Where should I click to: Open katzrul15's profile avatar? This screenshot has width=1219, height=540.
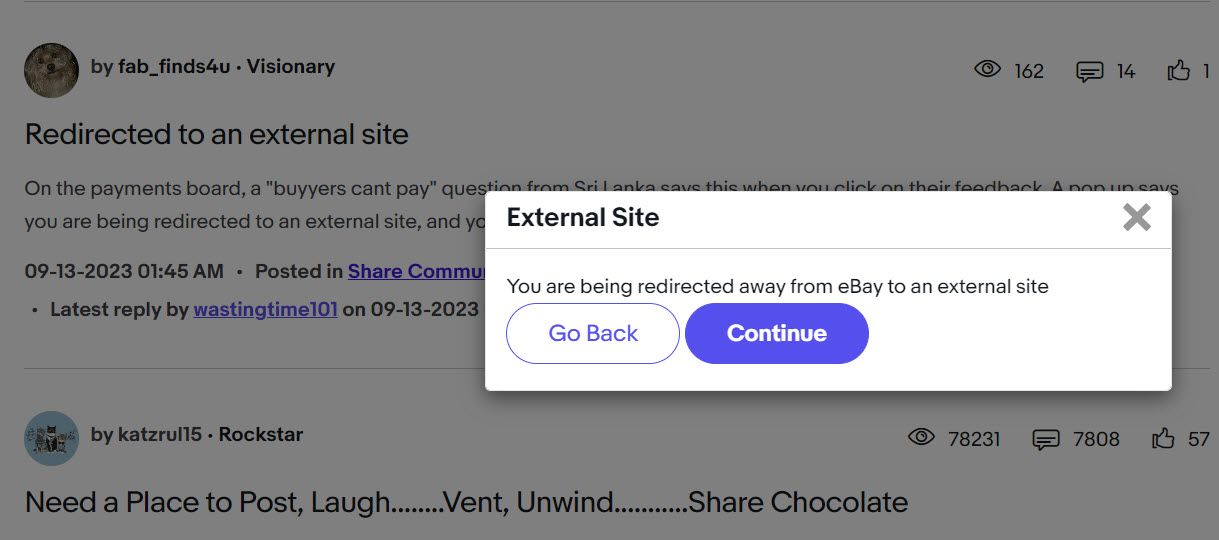click(x=51, y=438)
